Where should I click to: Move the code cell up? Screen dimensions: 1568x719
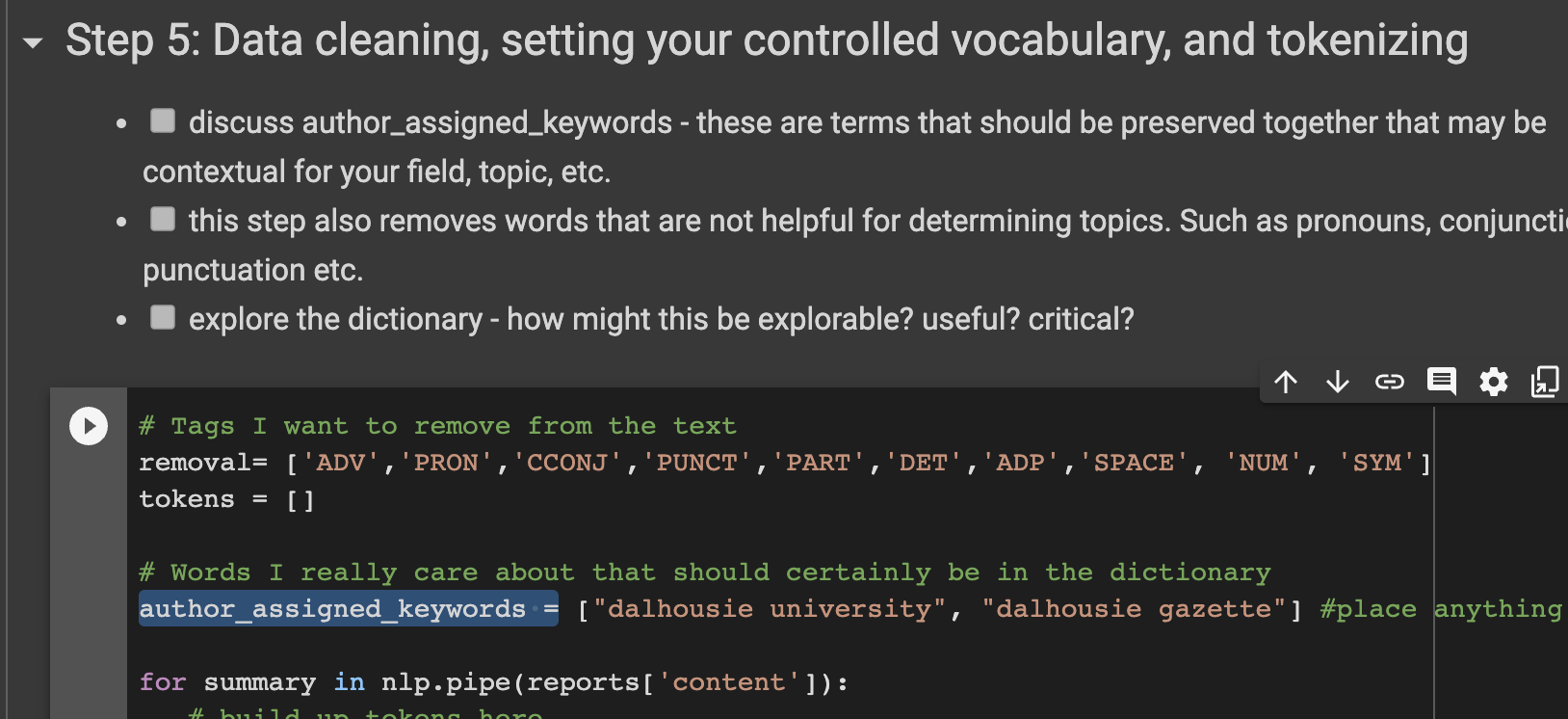tap(1285, 381)
